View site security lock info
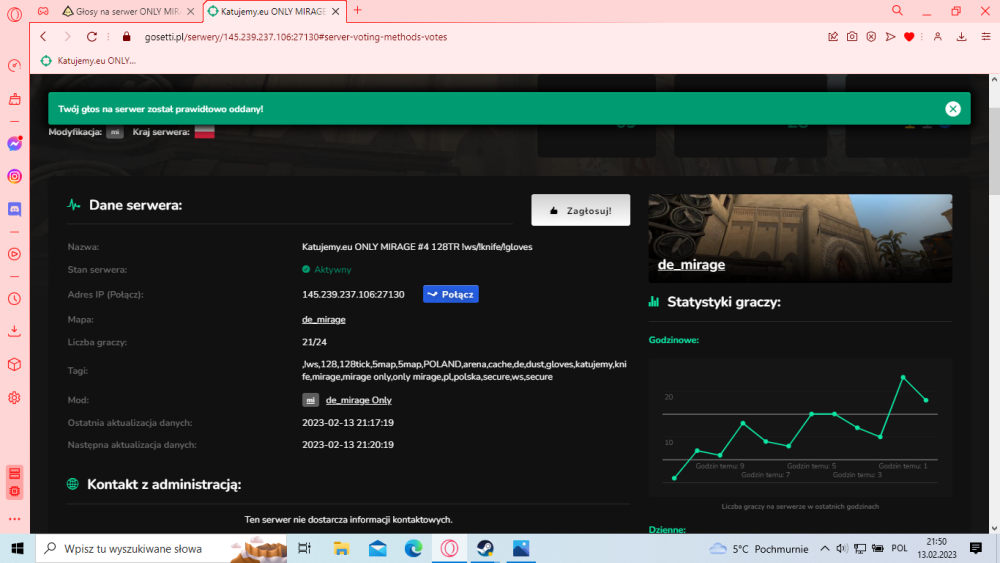1000x563 pixels. tap(126, 37)
